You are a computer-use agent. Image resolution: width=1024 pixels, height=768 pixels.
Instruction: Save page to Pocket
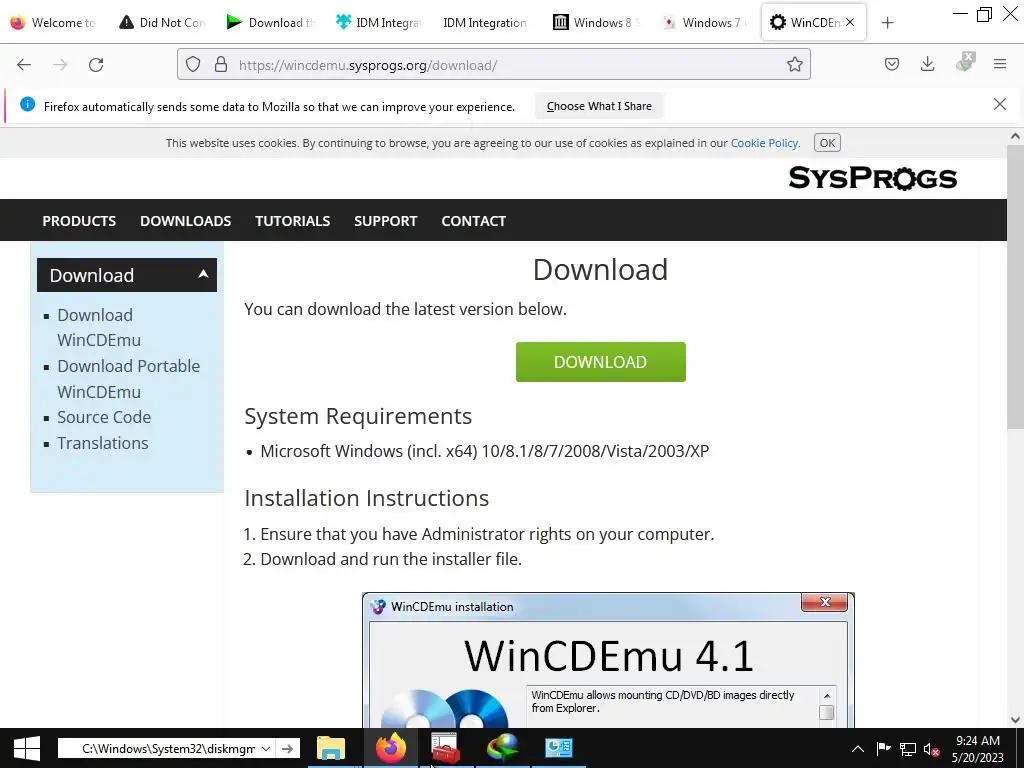coord(892,65)
